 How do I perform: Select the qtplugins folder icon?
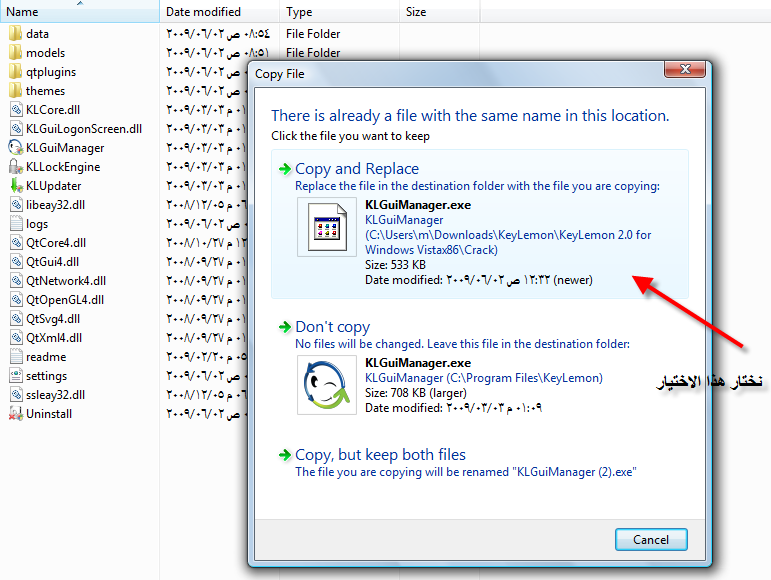click(x=15, y=72)
